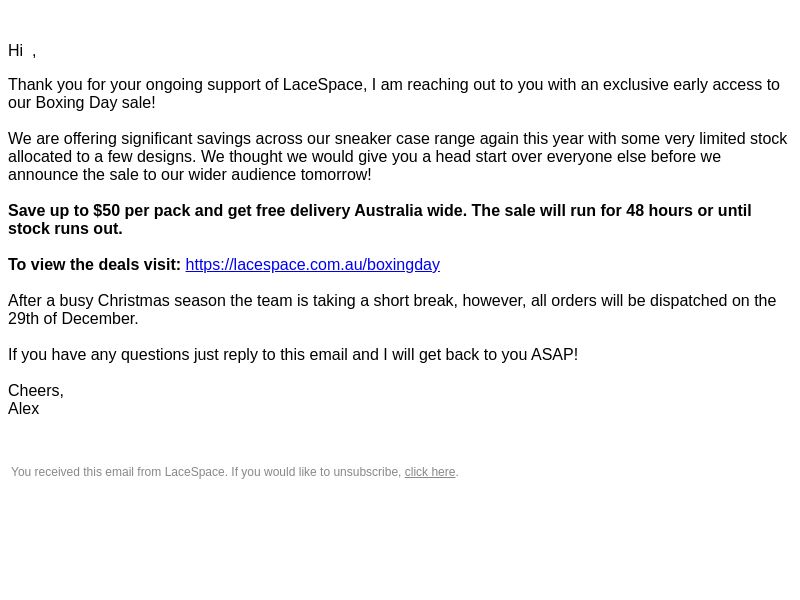
Task: Click the 'We are offering significant savings' line
Action: click(397, 139)
